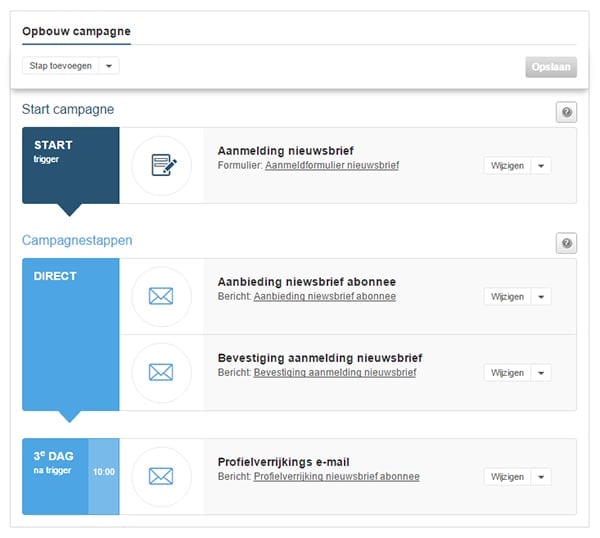The width and height of the screenshot is (600, 538).
Task: Expand the Stap toevoegen dropdown arrow
Action: pos(109,66)
